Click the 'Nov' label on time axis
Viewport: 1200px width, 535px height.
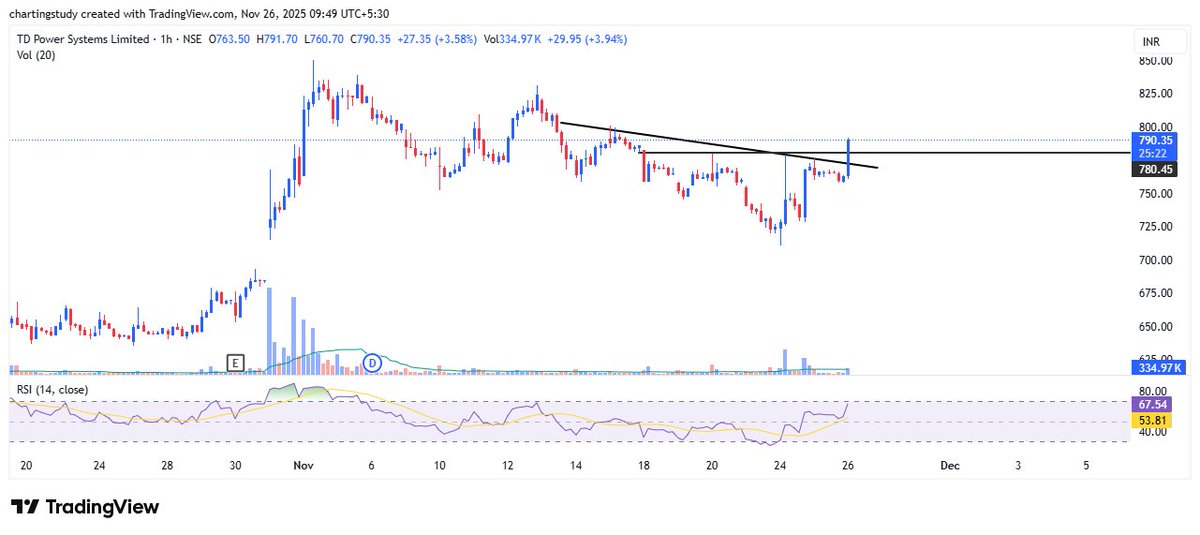pos(305,466)
